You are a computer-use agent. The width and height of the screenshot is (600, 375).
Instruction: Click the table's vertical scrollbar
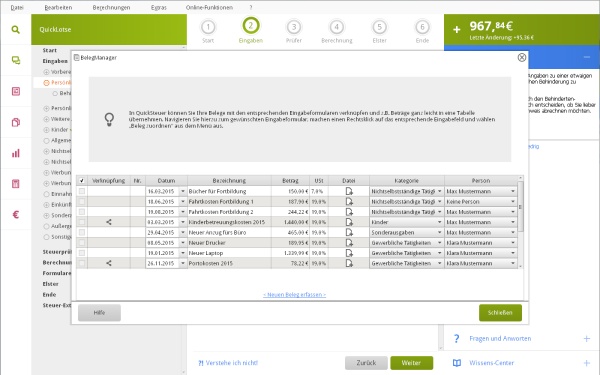pos(520,207)
